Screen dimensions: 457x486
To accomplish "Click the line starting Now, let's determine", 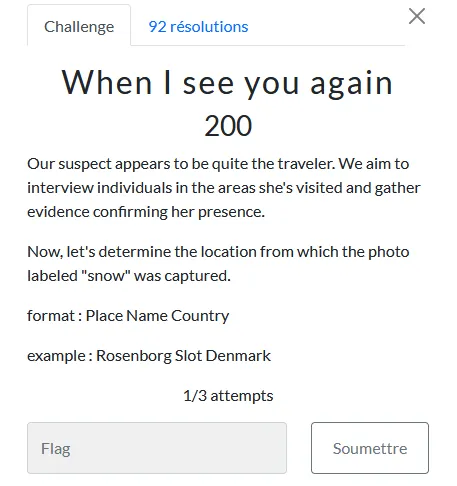I will pyautogui.click(x=218, y=252).
